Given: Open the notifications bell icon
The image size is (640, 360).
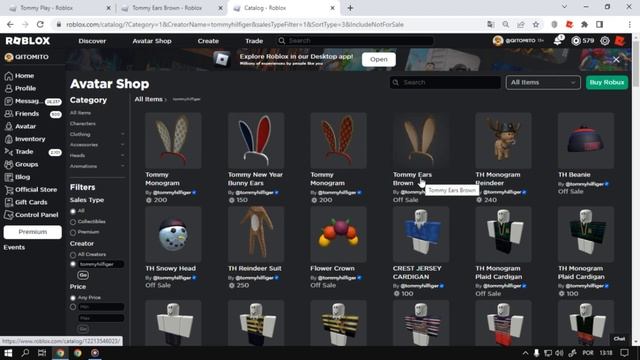Looking at the screenshot, I should (558, 41).
